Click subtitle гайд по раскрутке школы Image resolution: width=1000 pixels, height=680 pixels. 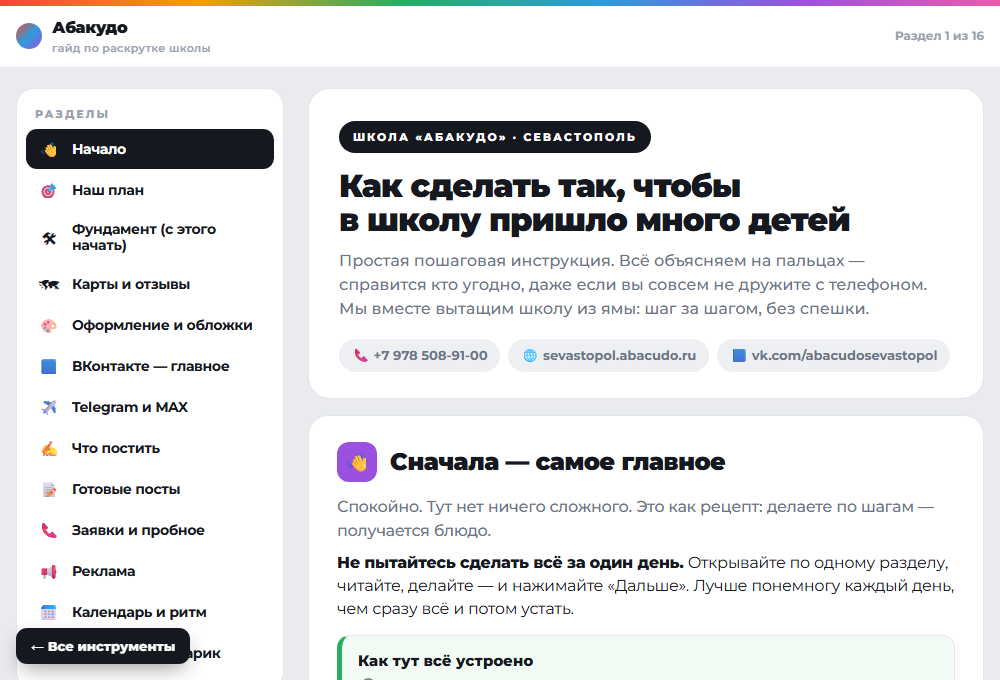click(x=131, y=48)
